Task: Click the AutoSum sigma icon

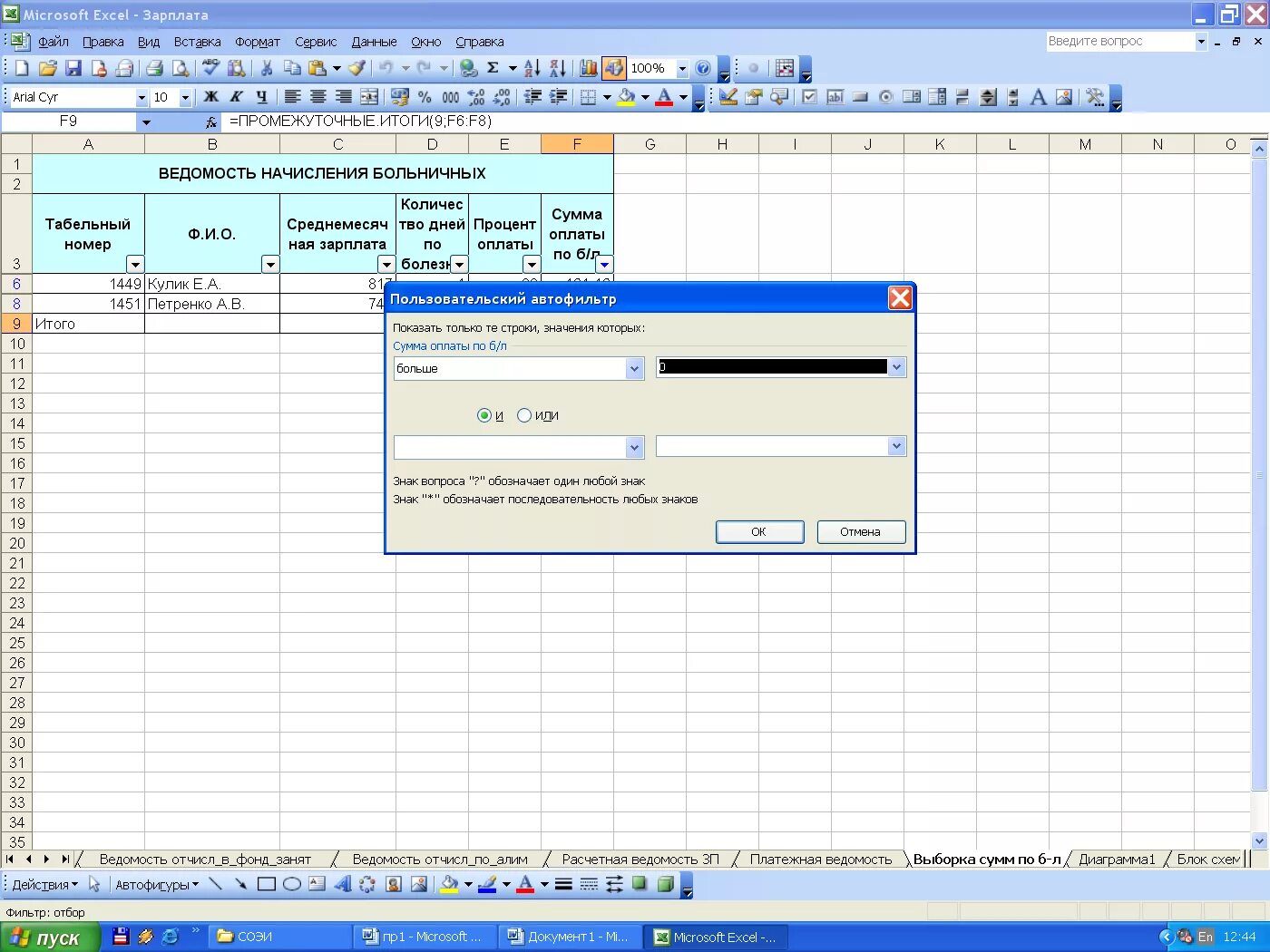Action: point(493,68)
